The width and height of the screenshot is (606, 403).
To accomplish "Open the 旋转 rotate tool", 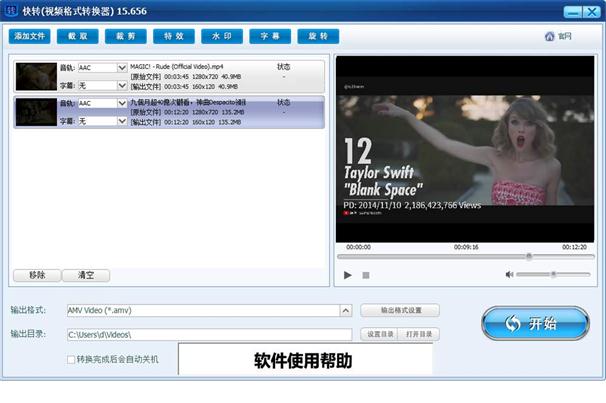I will coord(318,36).
